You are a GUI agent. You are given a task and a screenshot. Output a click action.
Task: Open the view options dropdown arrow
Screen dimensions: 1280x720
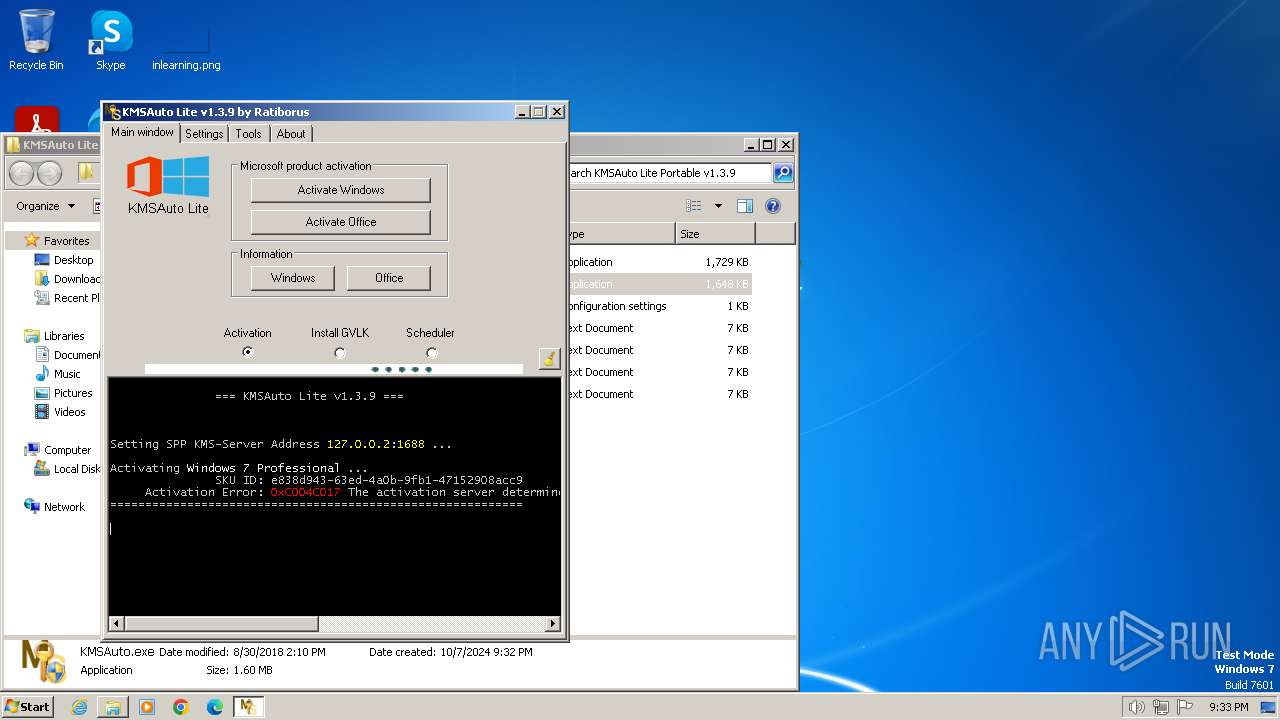(718, 206)
